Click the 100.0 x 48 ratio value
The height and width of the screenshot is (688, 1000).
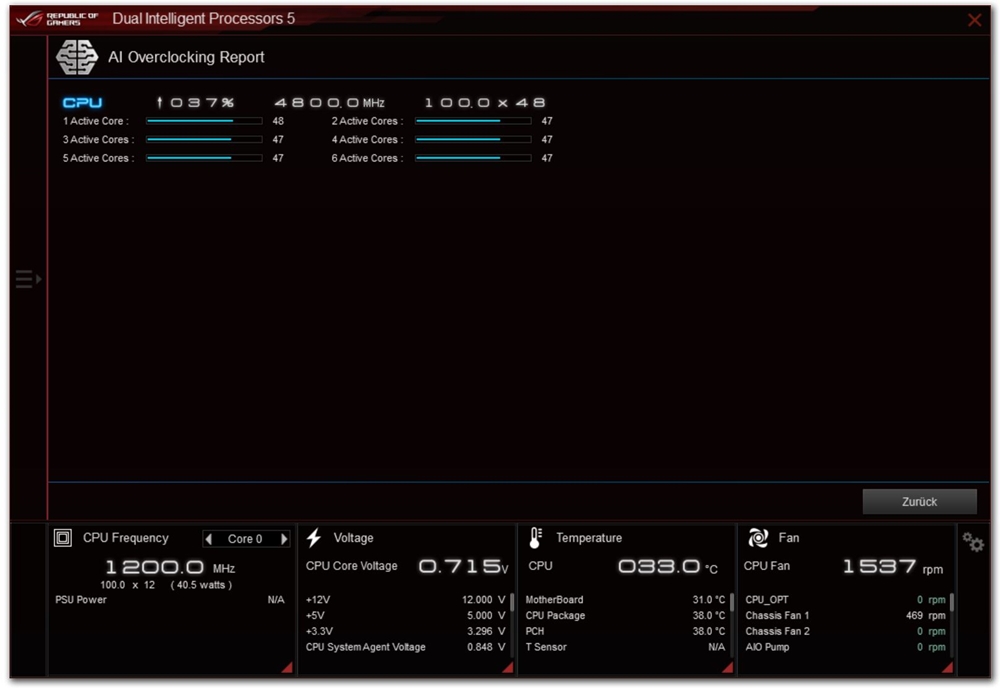point(485,103)
